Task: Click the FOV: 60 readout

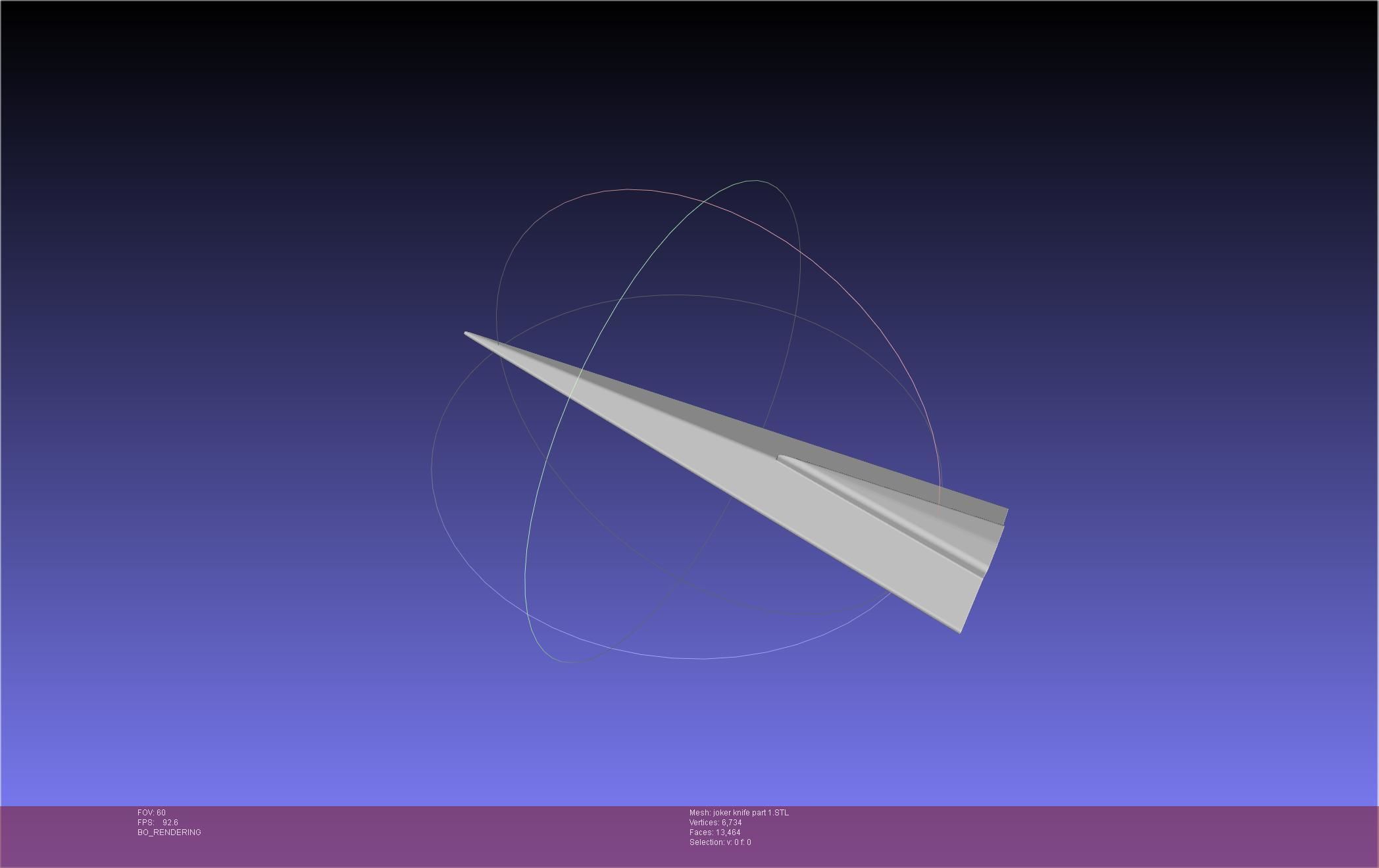Action: click(151, 813)
